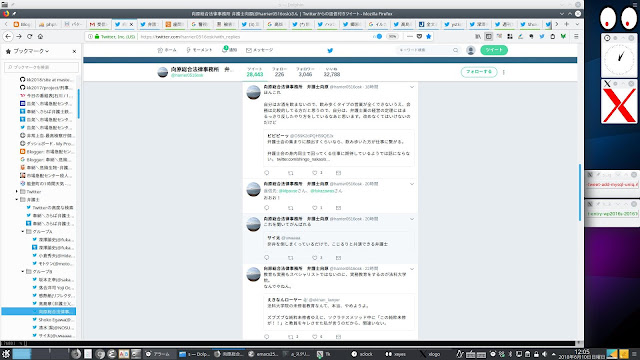
Task: Collapse the グループA bookmark folder
Action: (x=23, y=231)
